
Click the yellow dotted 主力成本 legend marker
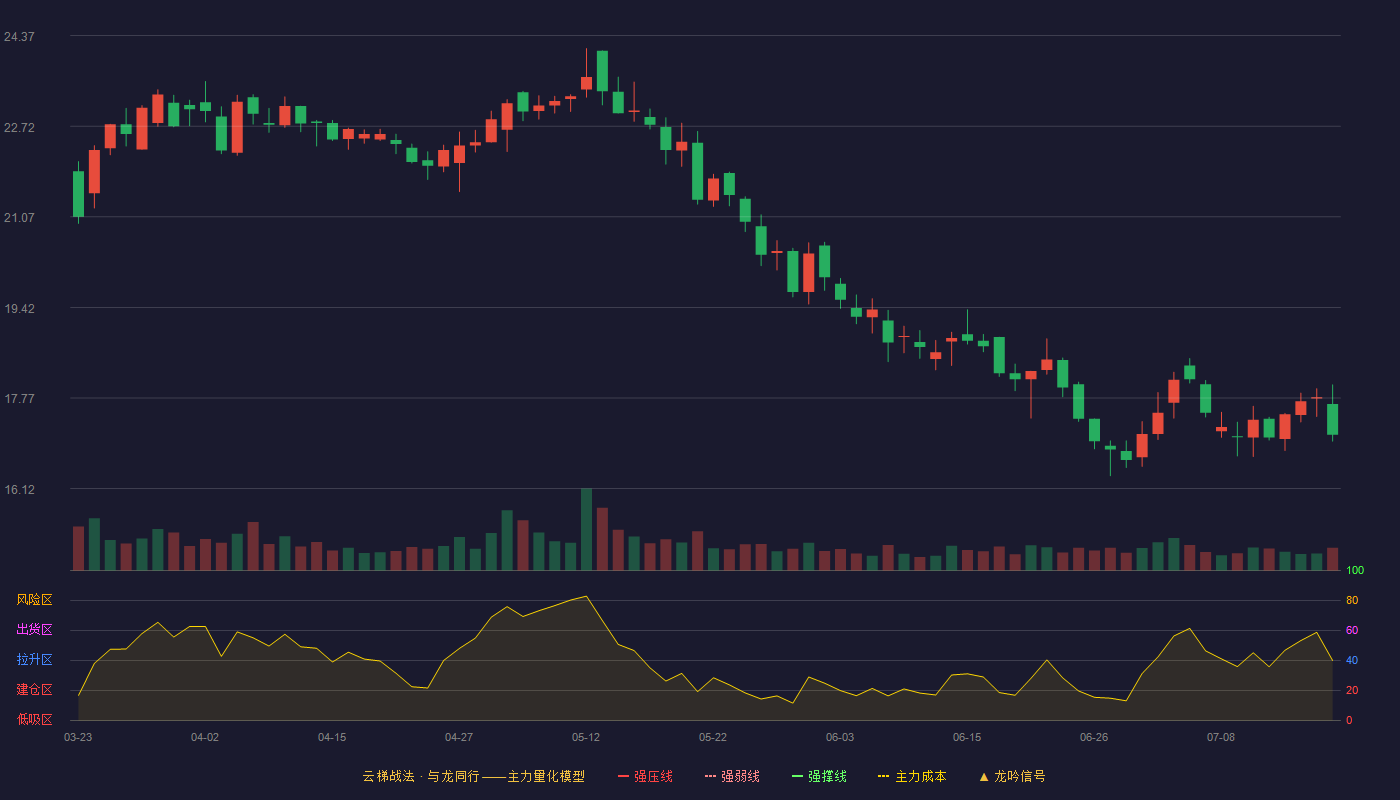tap(883, 776)
